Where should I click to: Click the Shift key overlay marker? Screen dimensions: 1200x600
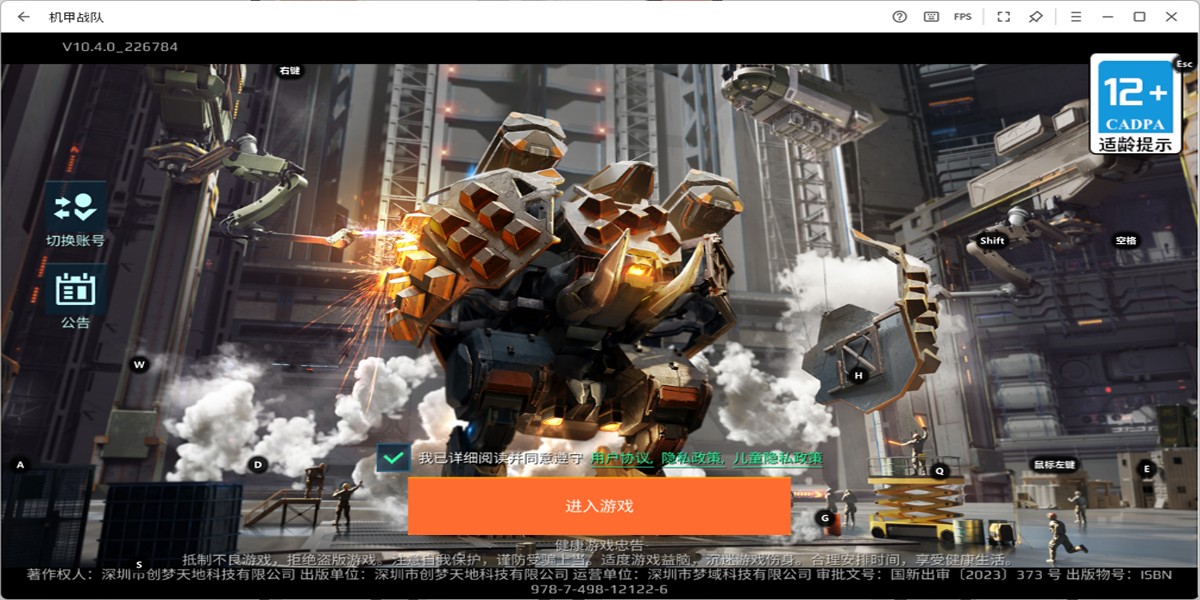[x=992, y=241]
